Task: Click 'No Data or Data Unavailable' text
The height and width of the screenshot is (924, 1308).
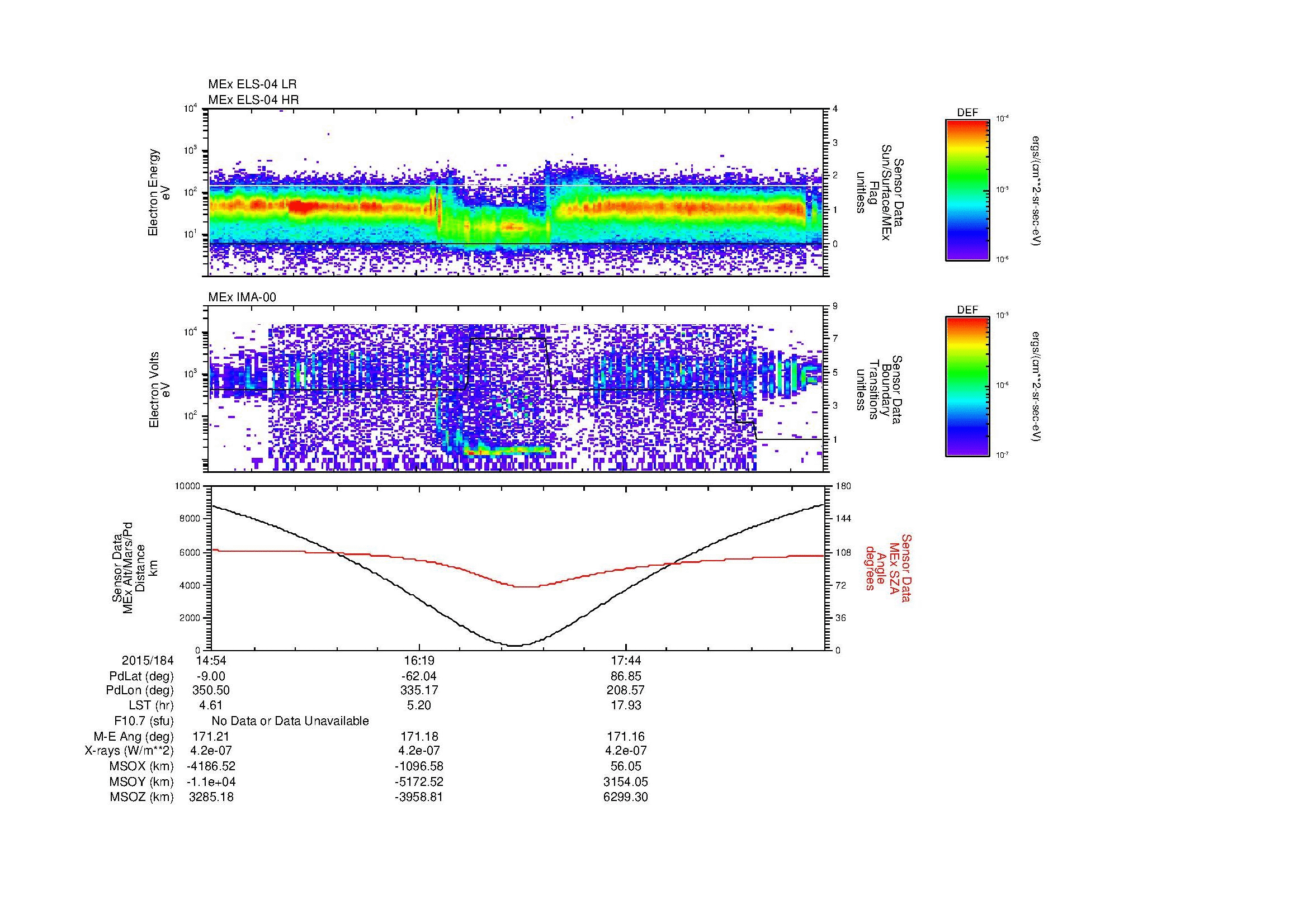Action: coord(290,721)
